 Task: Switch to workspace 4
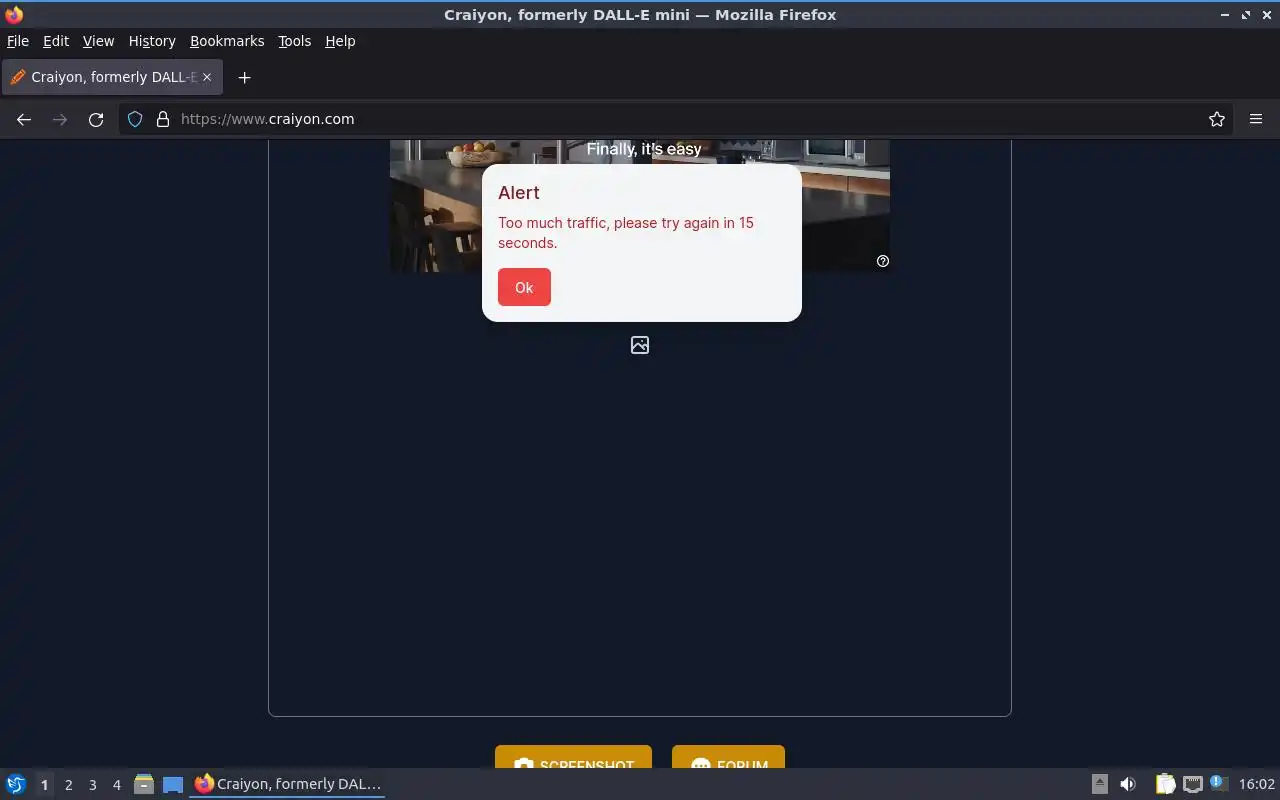[x=116, y=785]
